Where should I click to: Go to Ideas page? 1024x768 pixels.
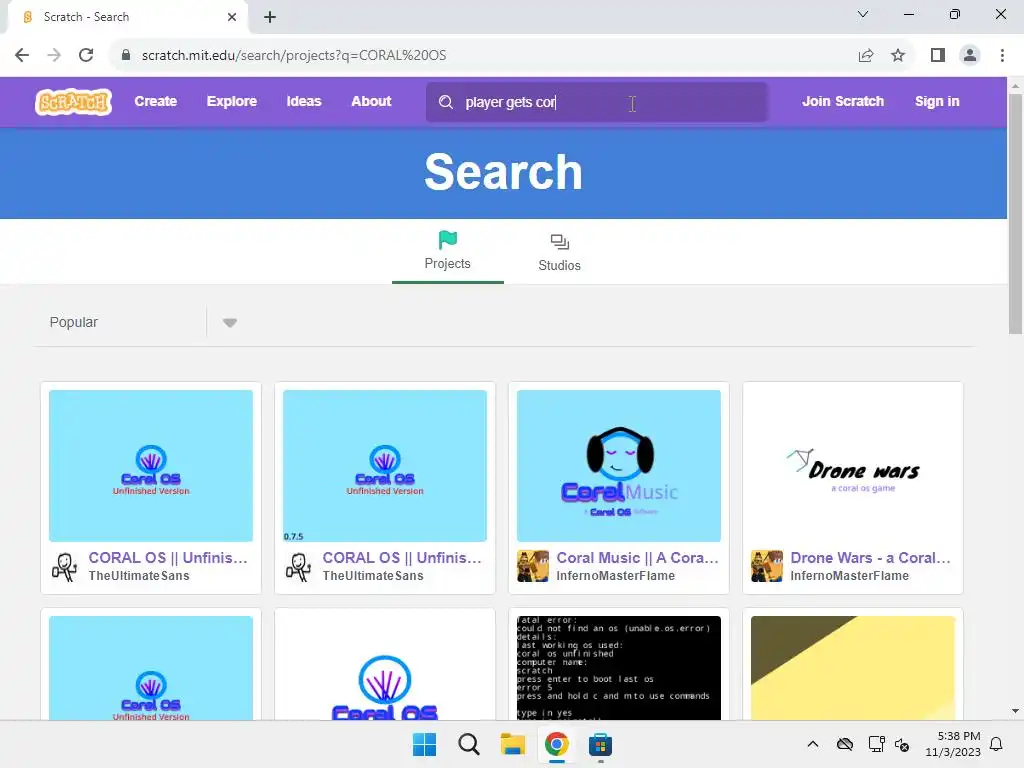pyautogui.click(x=304, y=101)
